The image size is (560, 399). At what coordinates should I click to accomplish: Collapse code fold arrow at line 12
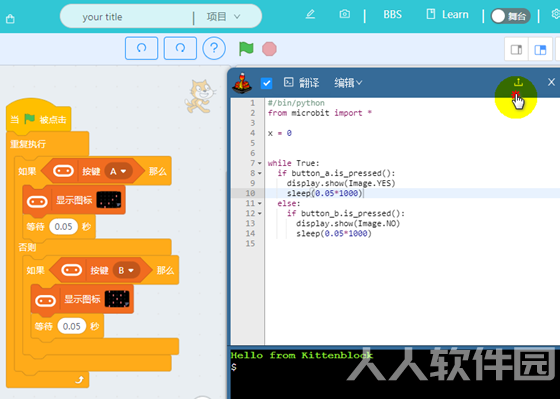260,213
